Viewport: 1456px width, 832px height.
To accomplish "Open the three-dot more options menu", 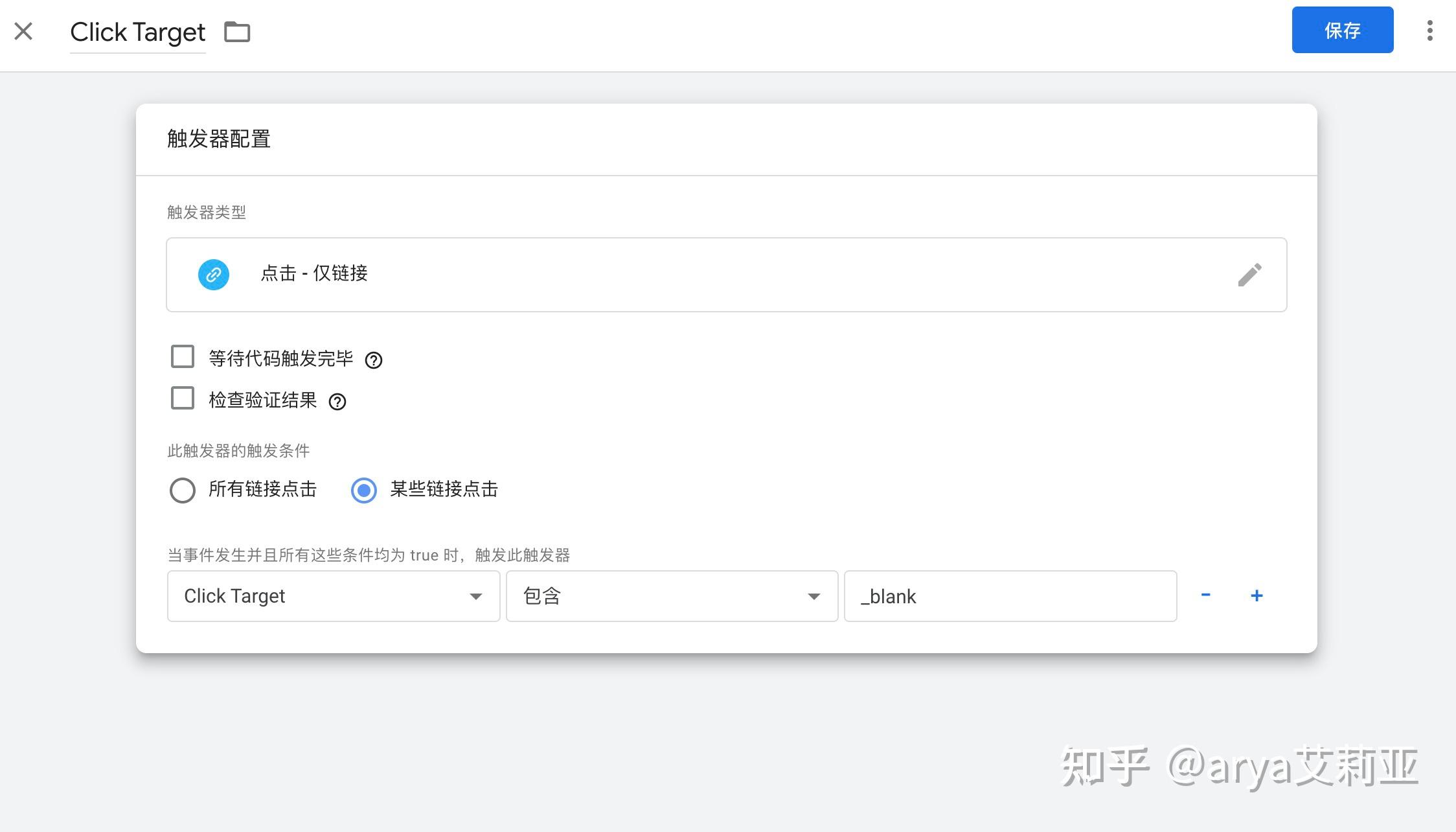I will (1429, 30).
